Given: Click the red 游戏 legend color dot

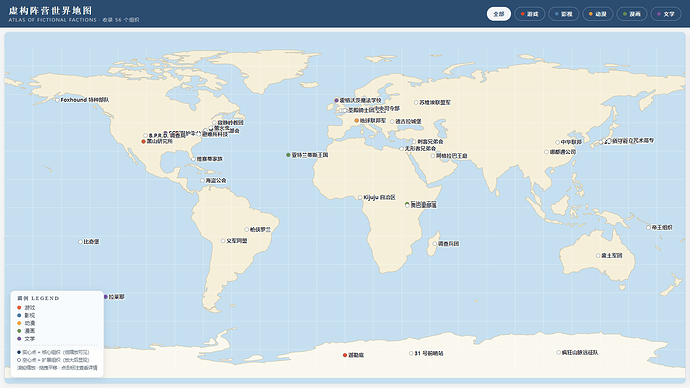Looking at the screenshot, I should (19, 307).
